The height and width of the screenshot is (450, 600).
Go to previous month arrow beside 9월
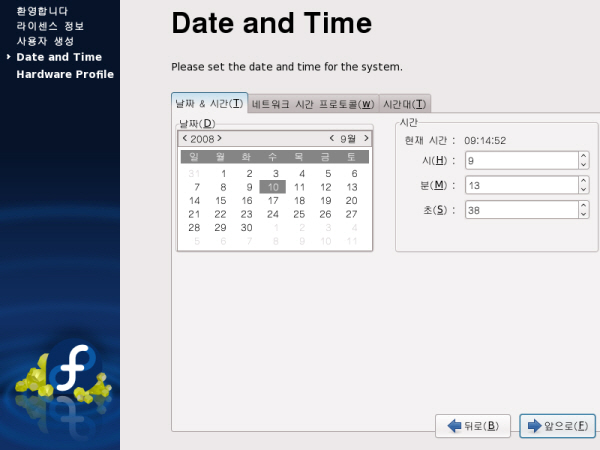click(332, 139)
